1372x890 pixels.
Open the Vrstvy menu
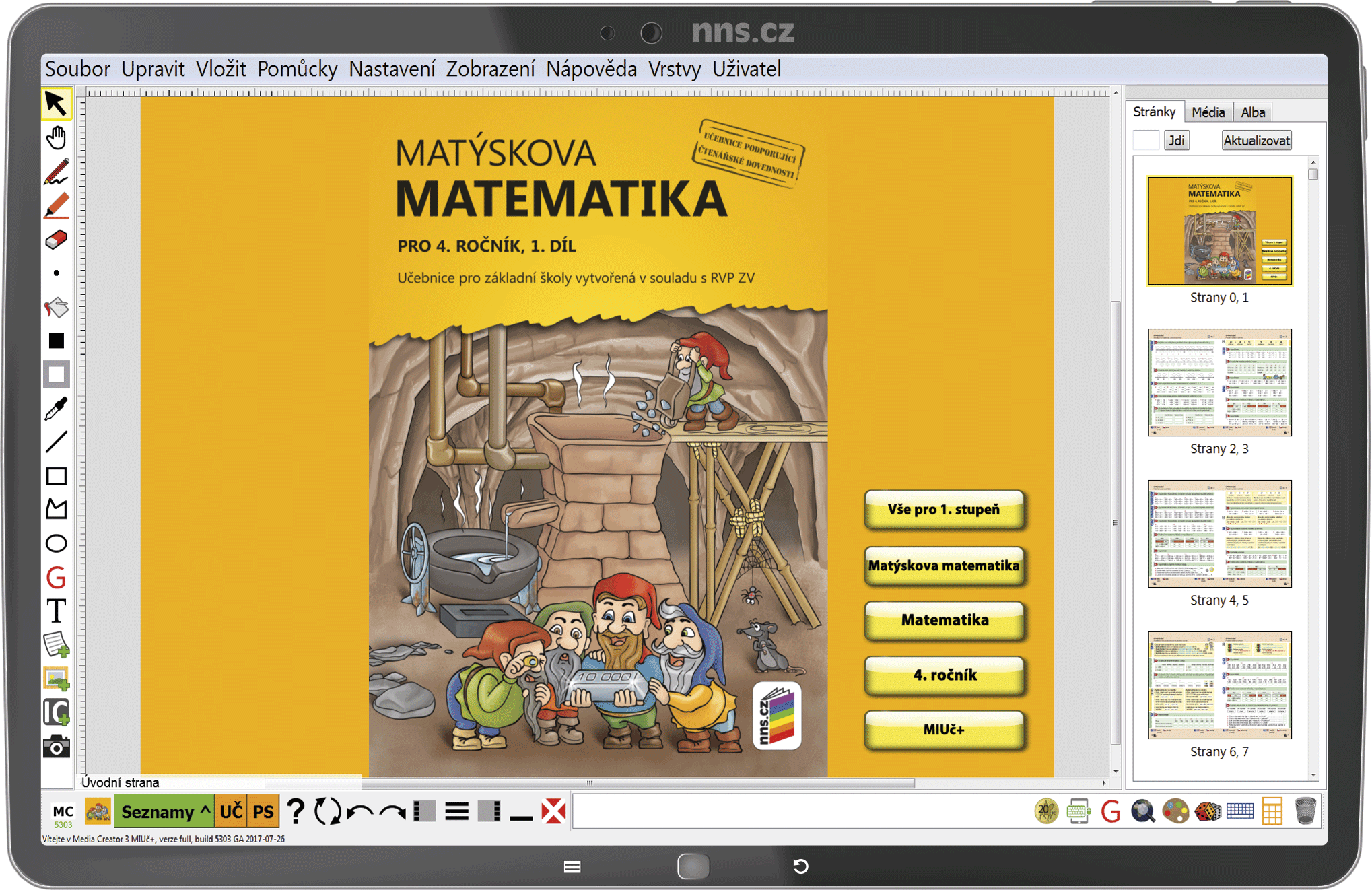click(674, 69)
